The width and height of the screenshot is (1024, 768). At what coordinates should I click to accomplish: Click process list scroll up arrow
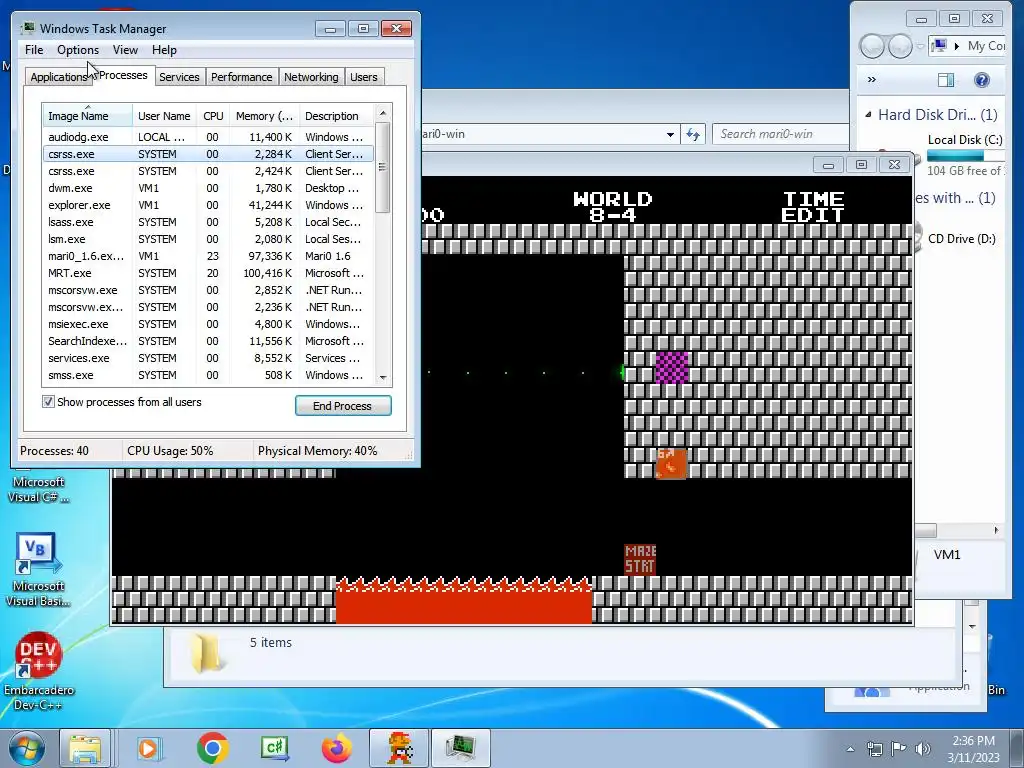(x=383, y=114)
